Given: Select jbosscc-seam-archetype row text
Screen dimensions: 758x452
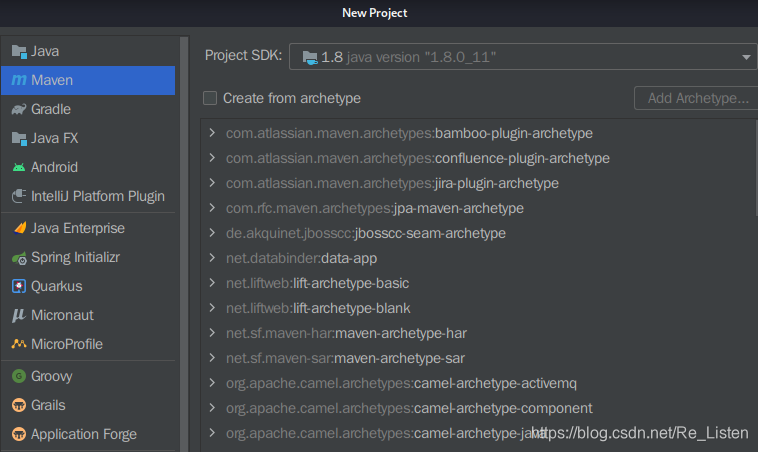Looking at the screenshot, I should pyautogui.click(x=366, y=233).
